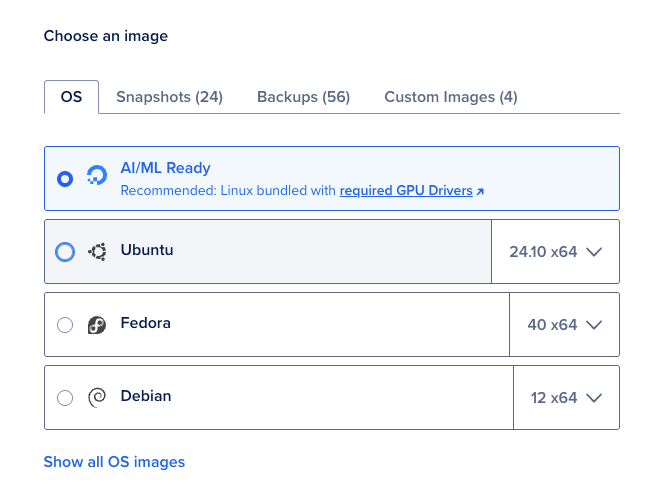
Task: Click the Choose an image heading
Action: click(x=106, y=36)
